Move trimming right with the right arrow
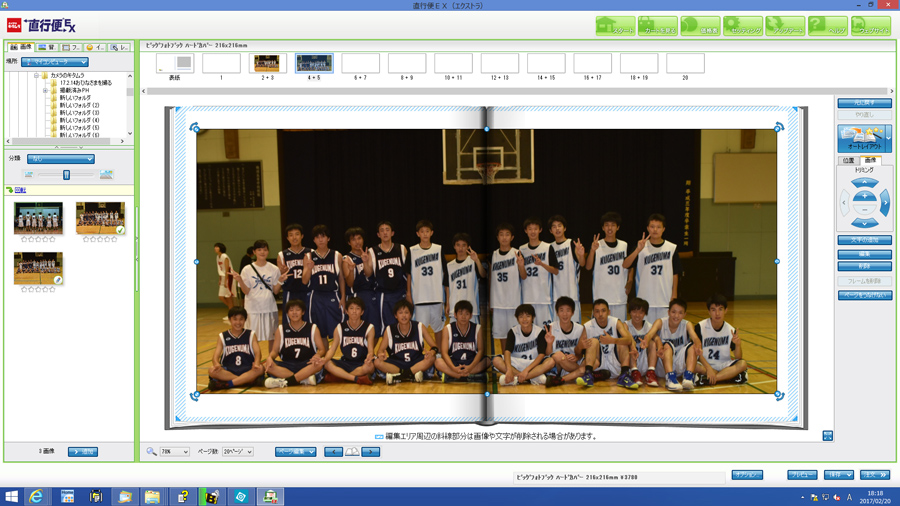 tap(885, 204)
